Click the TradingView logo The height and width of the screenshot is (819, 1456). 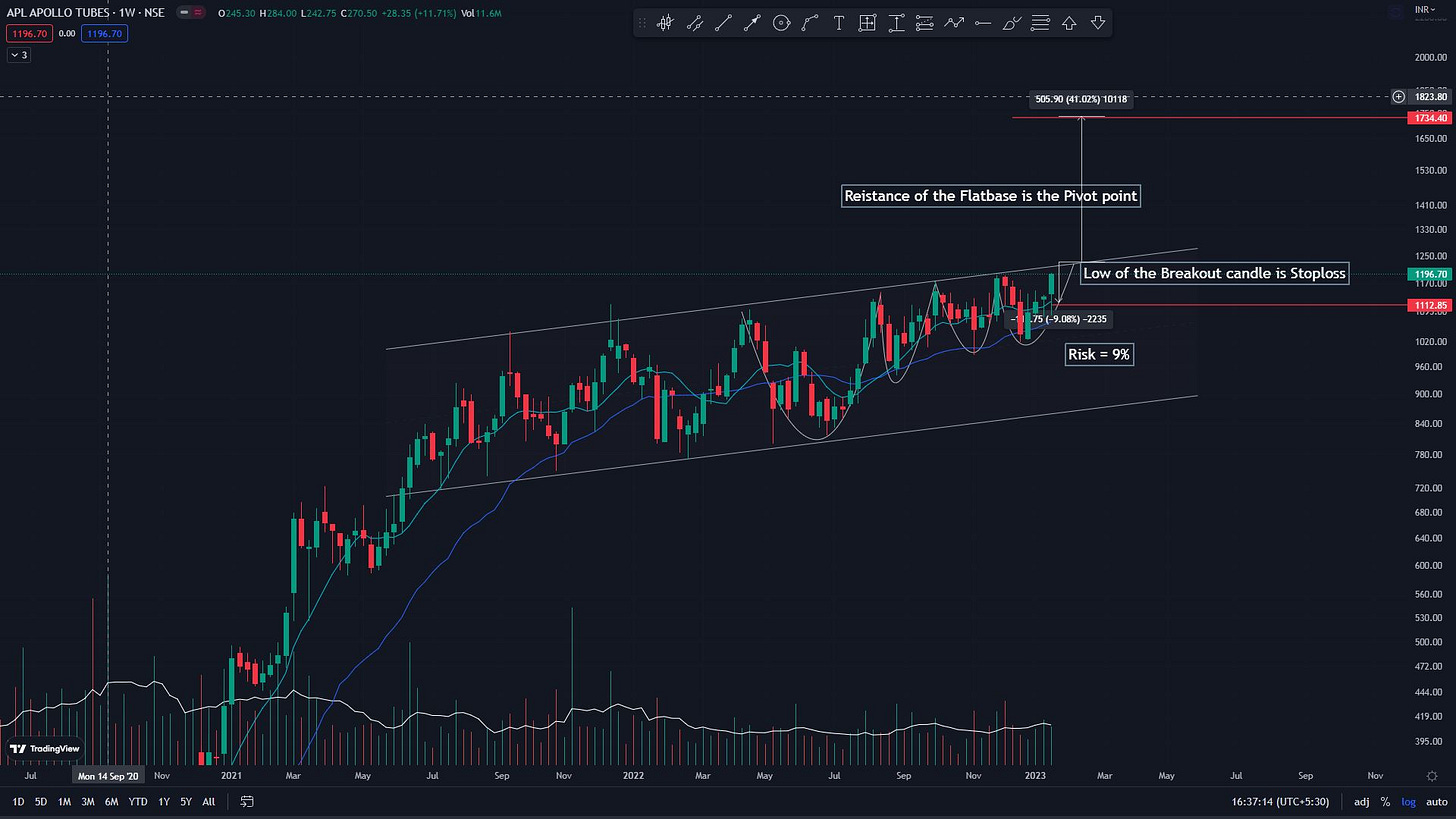(45, 748)
